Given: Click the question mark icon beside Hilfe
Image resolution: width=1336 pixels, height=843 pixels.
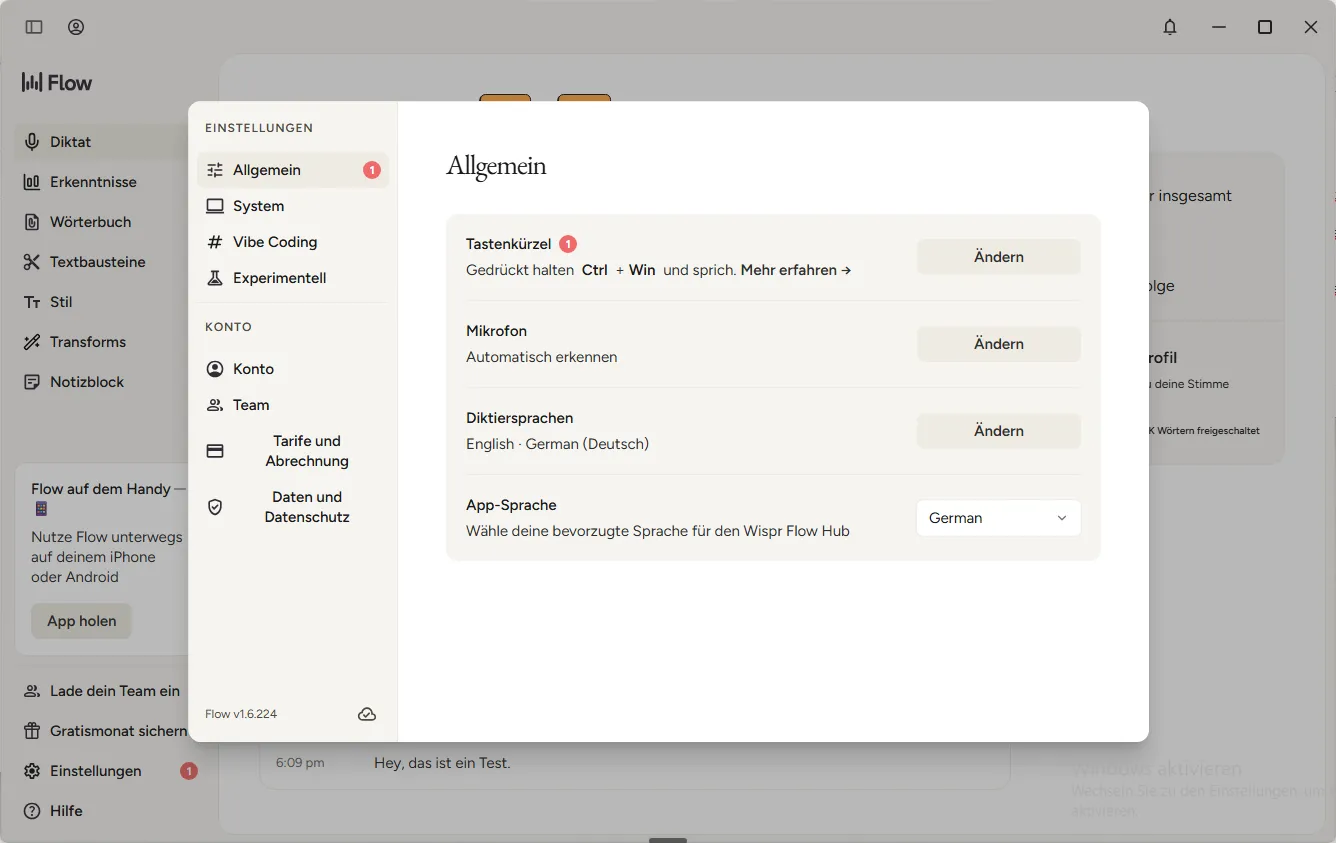Looking at the screenshot, I should [32, 811].
